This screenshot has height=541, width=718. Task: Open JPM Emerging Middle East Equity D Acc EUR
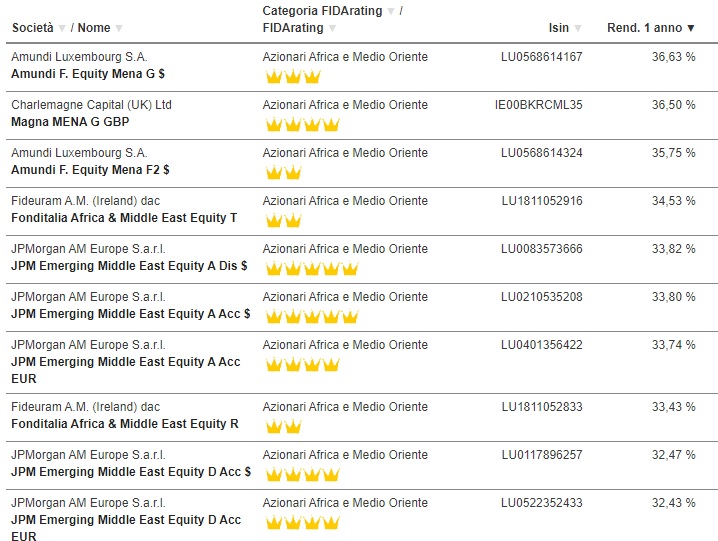[x=126, y=528]
